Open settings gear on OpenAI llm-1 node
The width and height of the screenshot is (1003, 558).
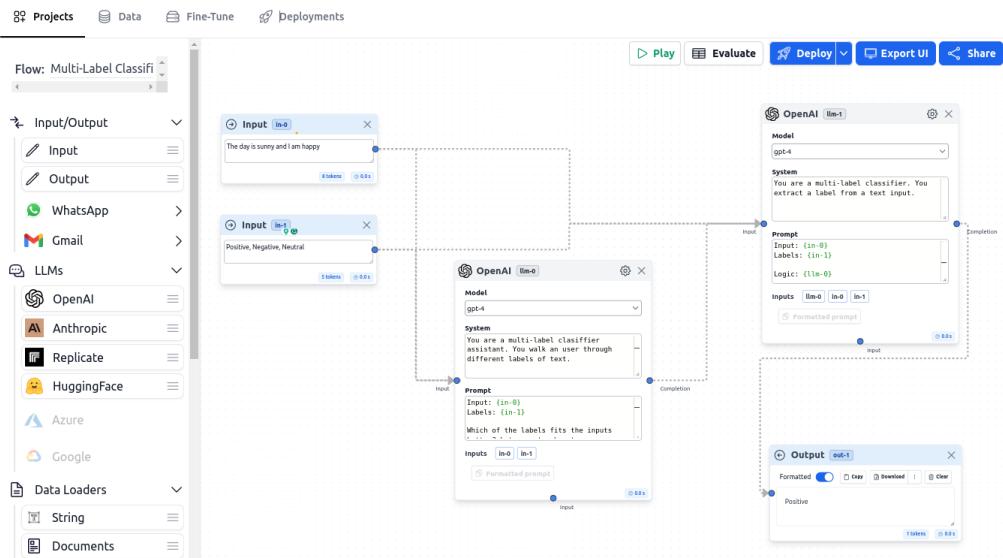tap(932, 114)
